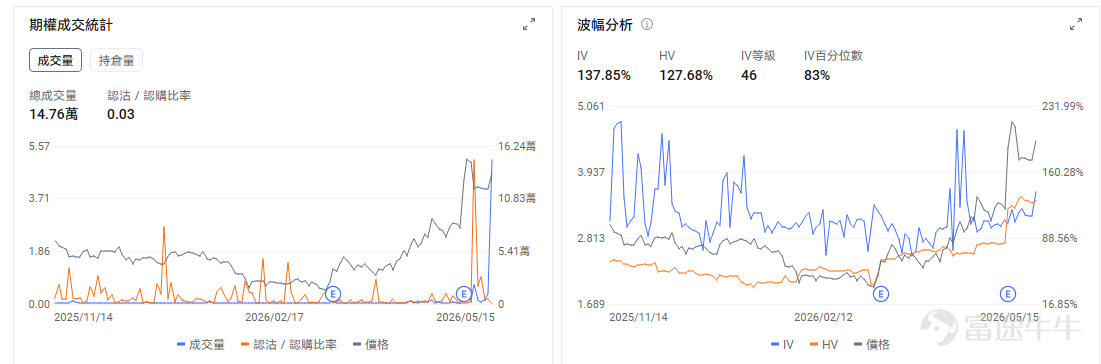This screenshot has height=364, width=1101.
Task: Click the 總成交量 value 14.76萬
Action: [53, 114]
